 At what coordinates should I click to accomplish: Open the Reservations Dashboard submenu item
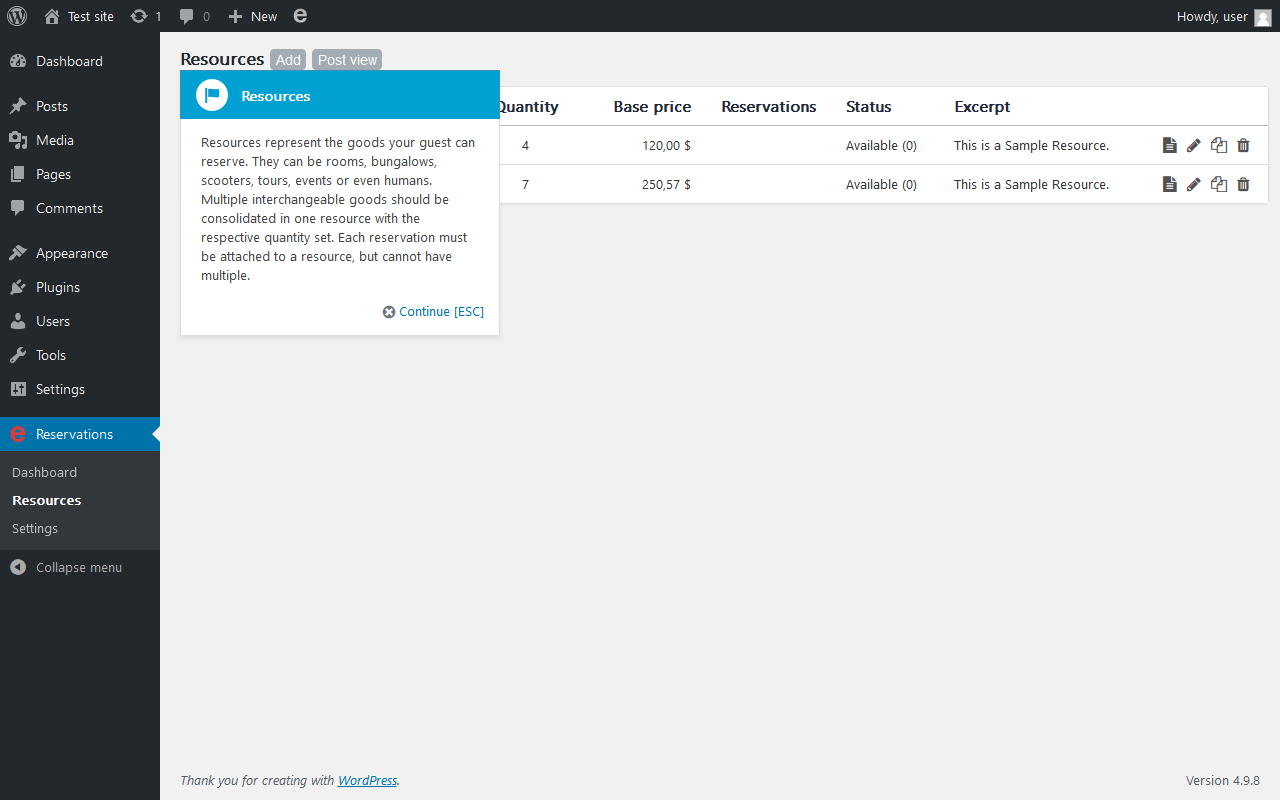(x=44, y=472)
